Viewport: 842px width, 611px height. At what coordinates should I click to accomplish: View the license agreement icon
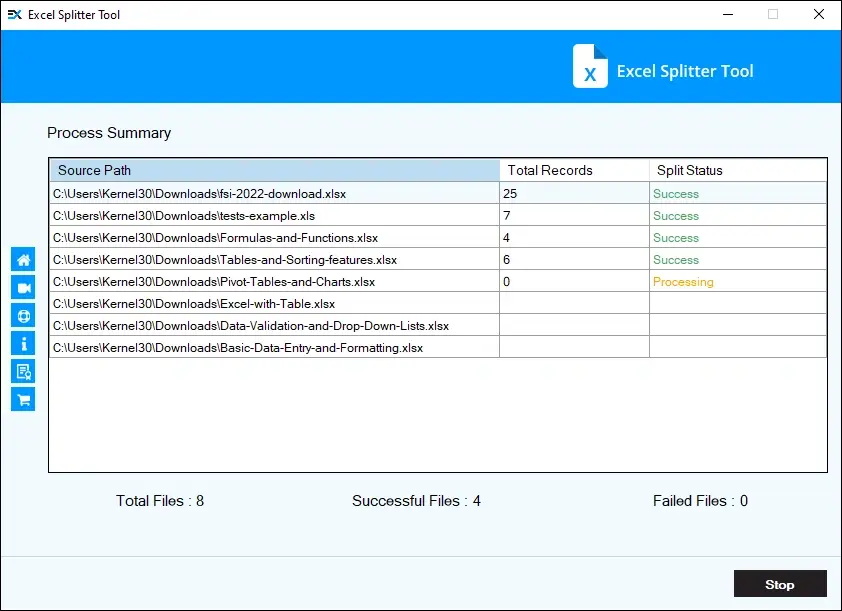point(22,371)
